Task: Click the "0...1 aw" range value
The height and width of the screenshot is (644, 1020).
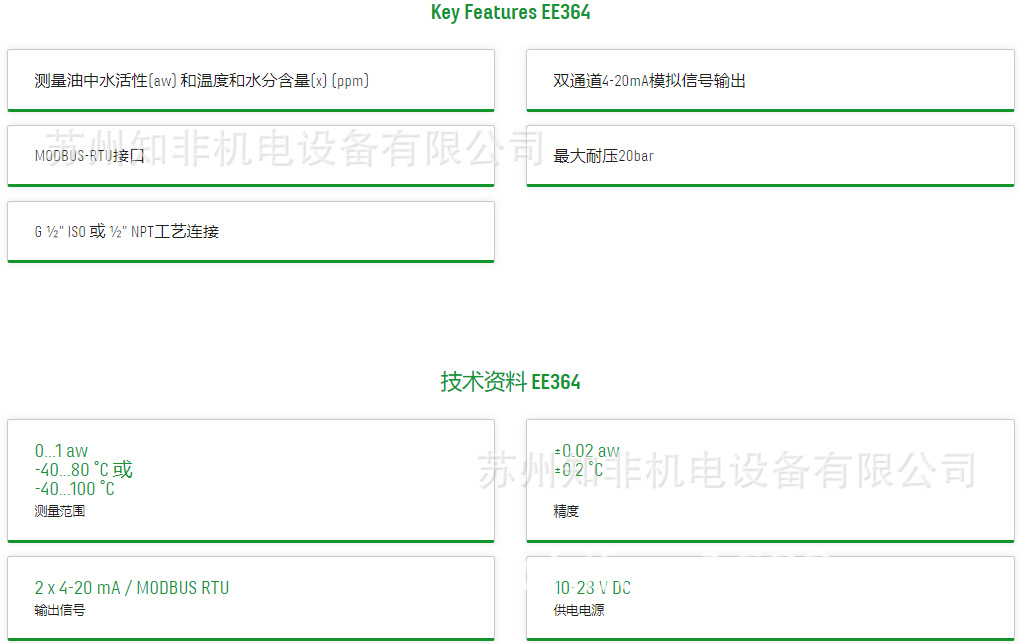Action: coord(61,451)
